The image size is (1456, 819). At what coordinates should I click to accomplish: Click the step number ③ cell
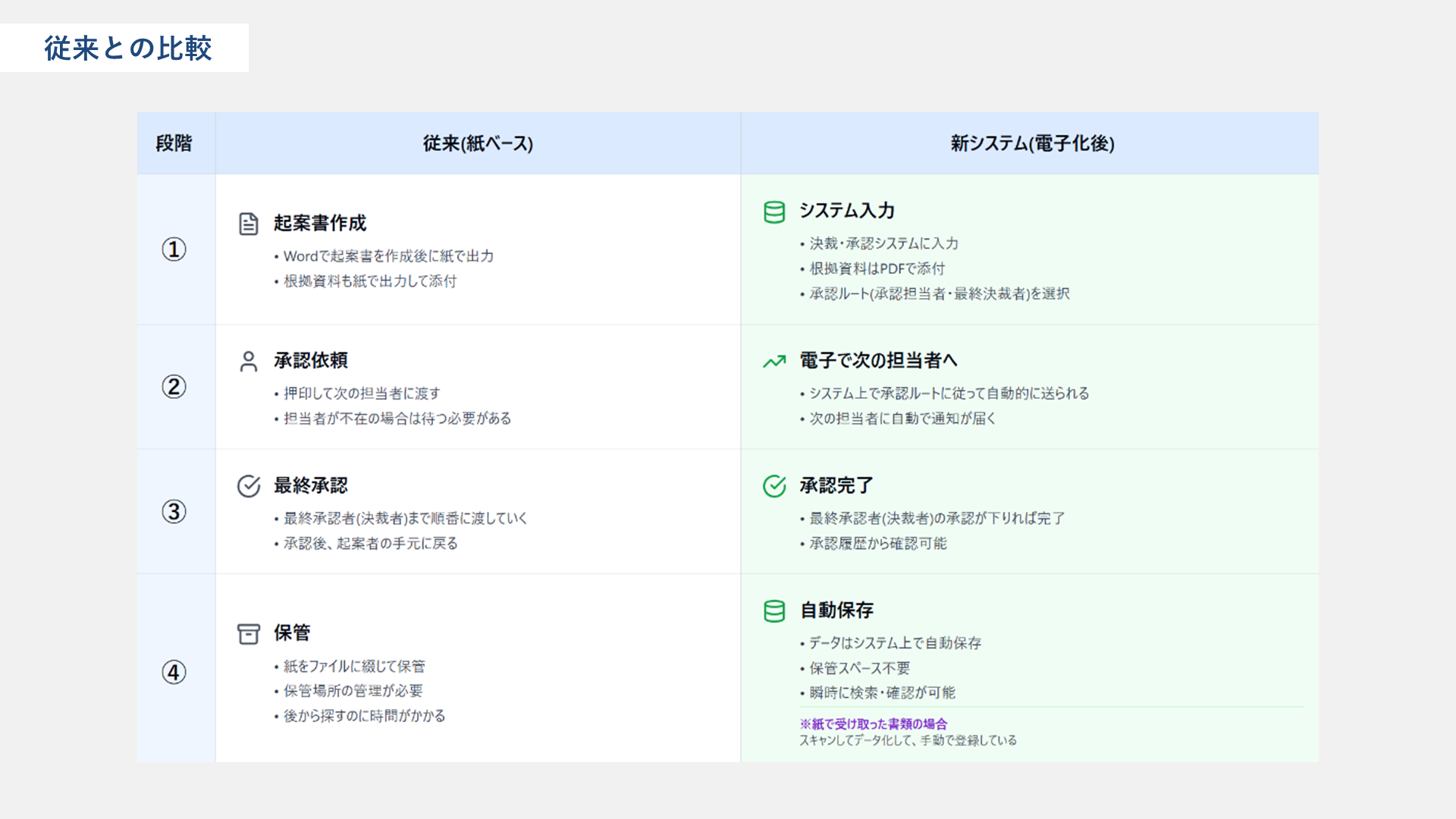pyautogui.click(x=174, y=512)
